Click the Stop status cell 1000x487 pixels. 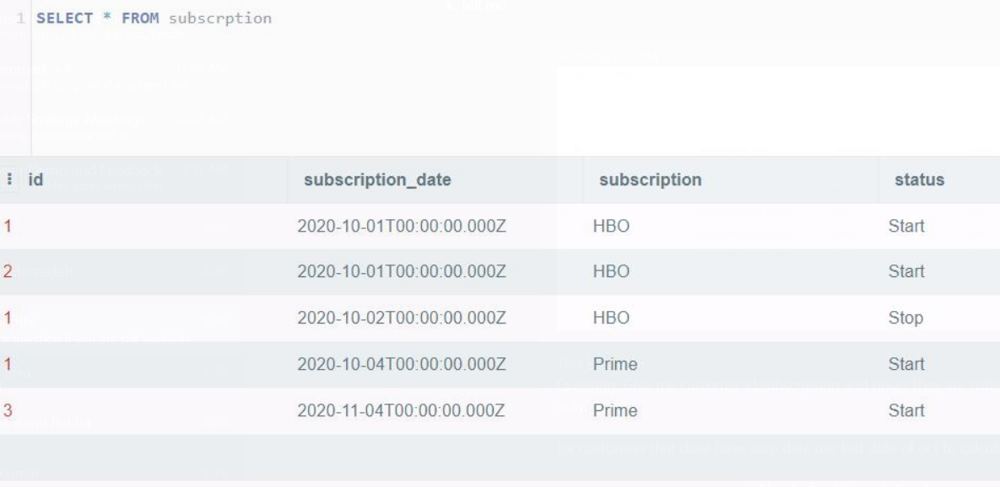[905, 318]
